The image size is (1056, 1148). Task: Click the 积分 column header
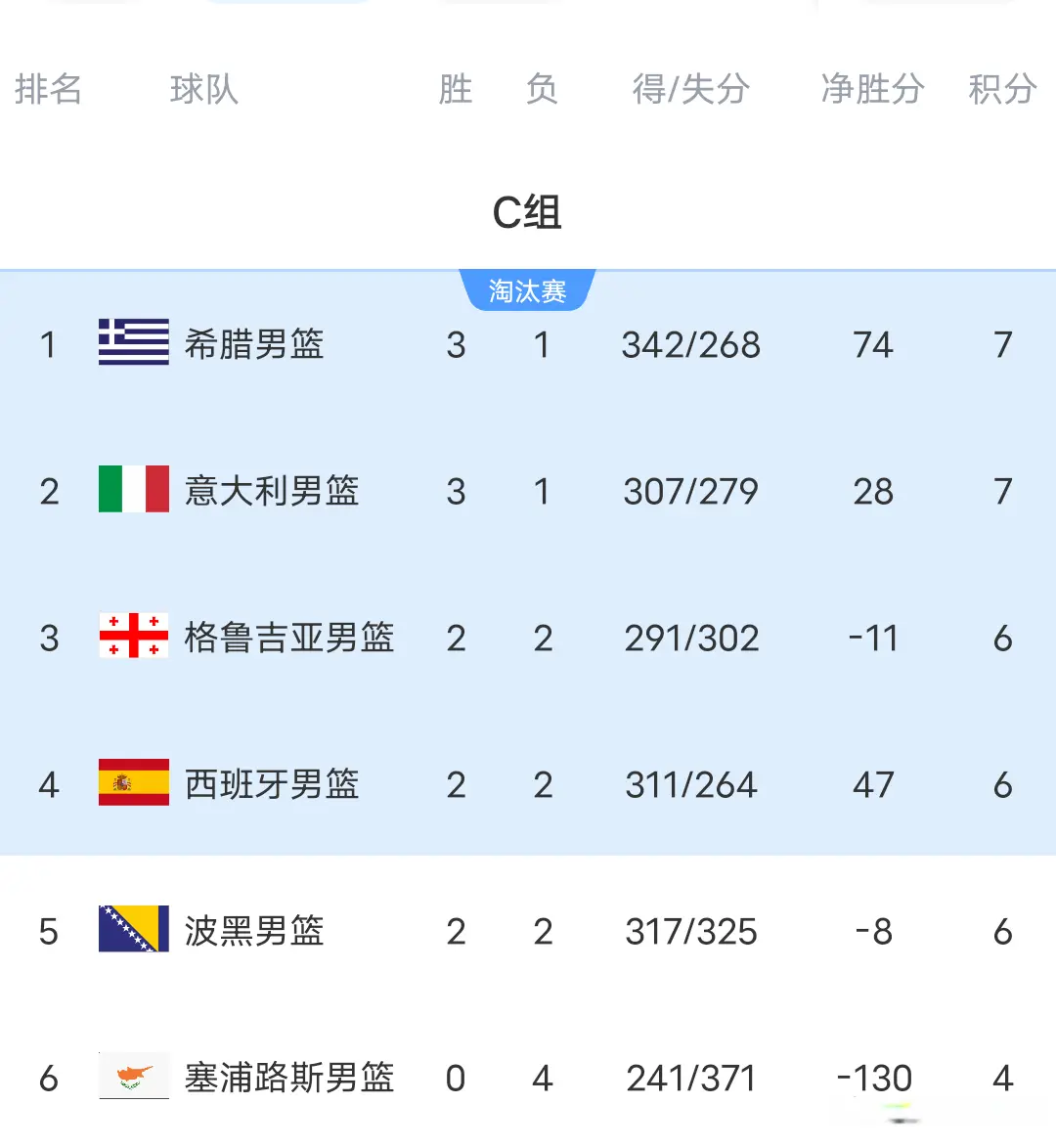pyautogui.click(x=1002, y=89)
